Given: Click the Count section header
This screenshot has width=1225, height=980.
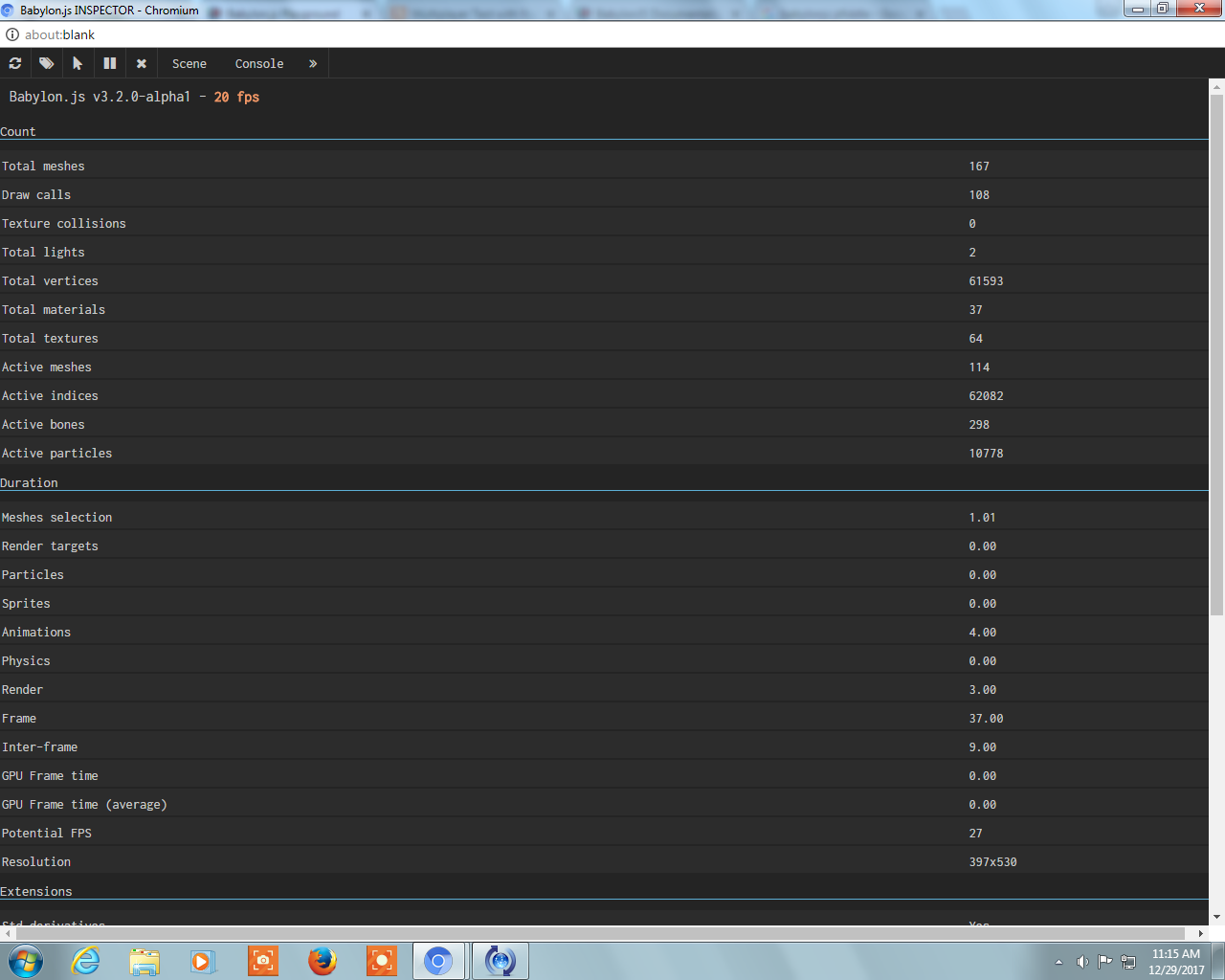Looking at the screenshot, I should point(18,132).
